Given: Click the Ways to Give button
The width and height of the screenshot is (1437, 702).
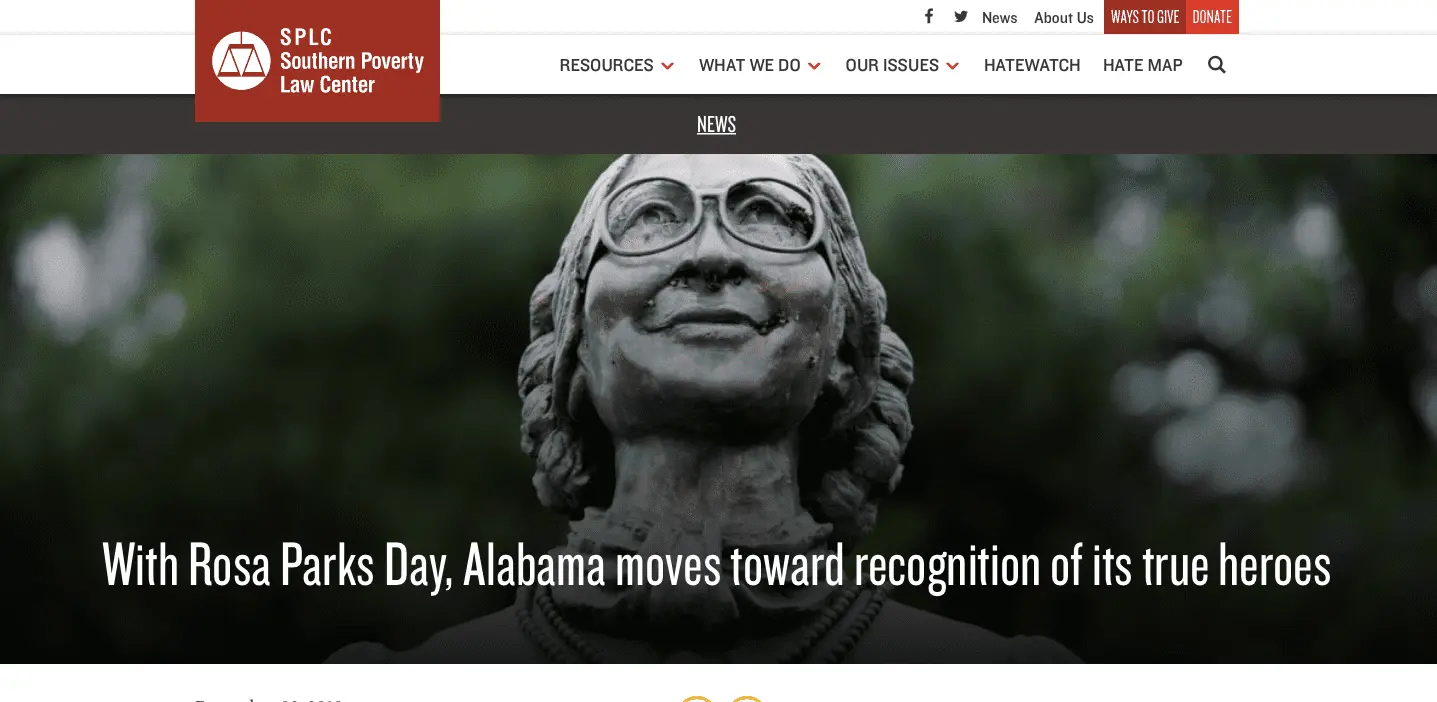Looking at the screenshot, I should coord(1145,17).
